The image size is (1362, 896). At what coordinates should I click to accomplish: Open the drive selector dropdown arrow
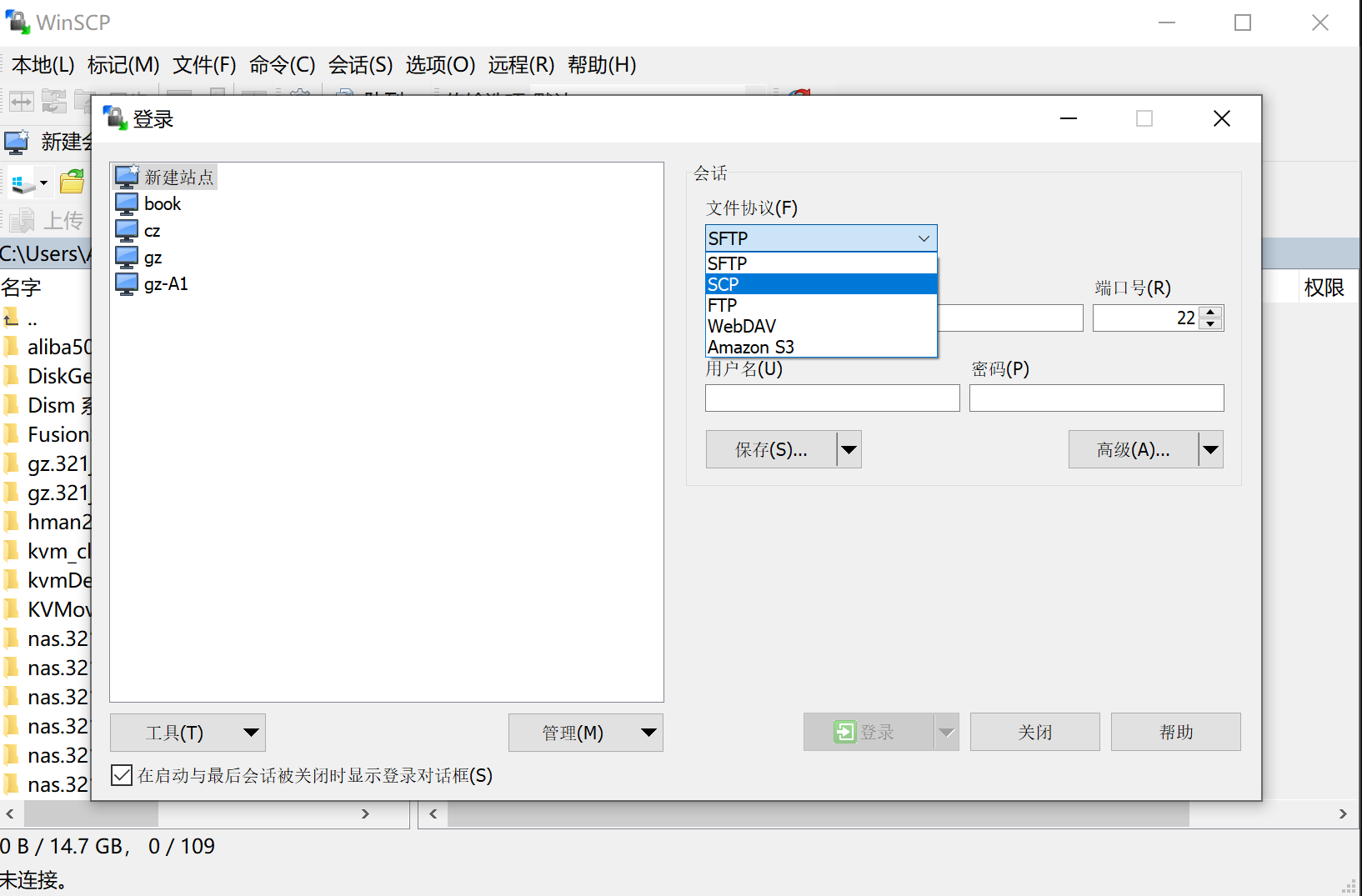click(x=43, y=183)
